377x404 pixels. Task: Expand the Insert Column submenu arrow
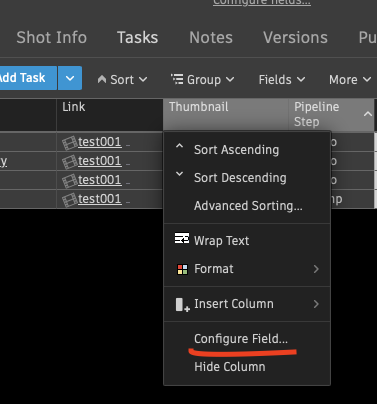tap(316, 304)
